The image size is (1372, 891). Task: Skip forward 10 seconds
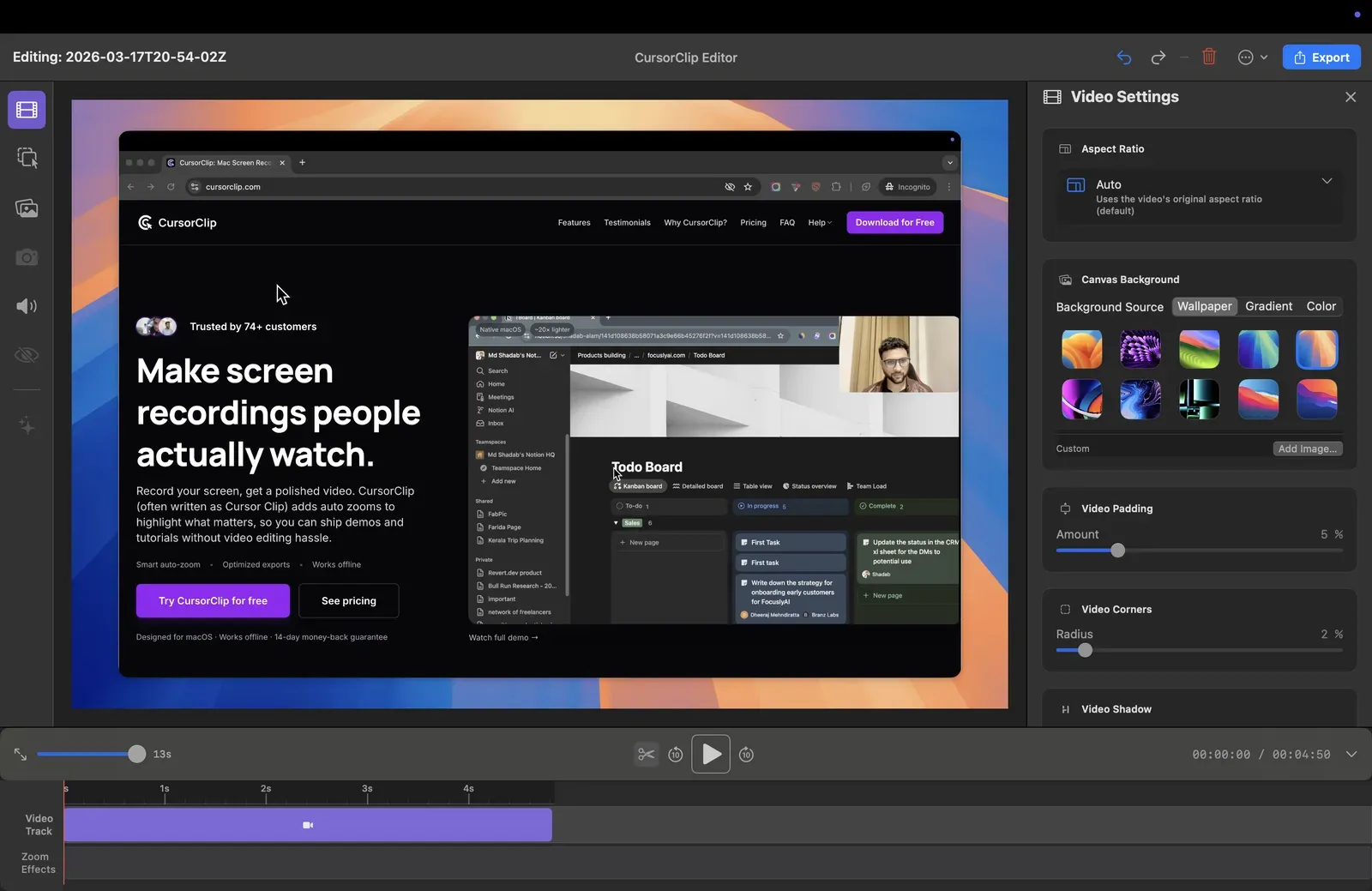746,755
